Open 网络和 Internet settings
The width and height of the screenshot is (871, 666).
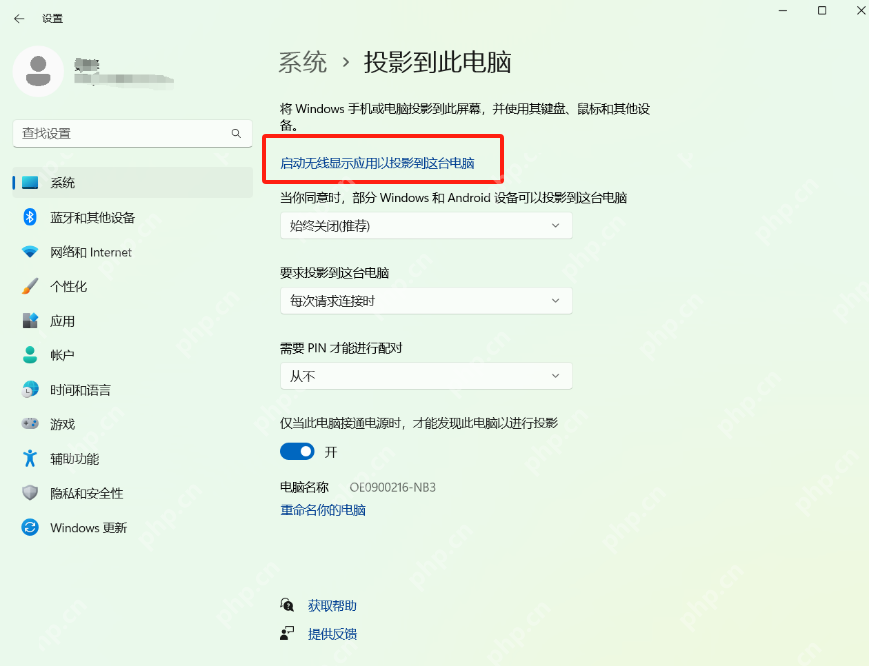[133, 252]
